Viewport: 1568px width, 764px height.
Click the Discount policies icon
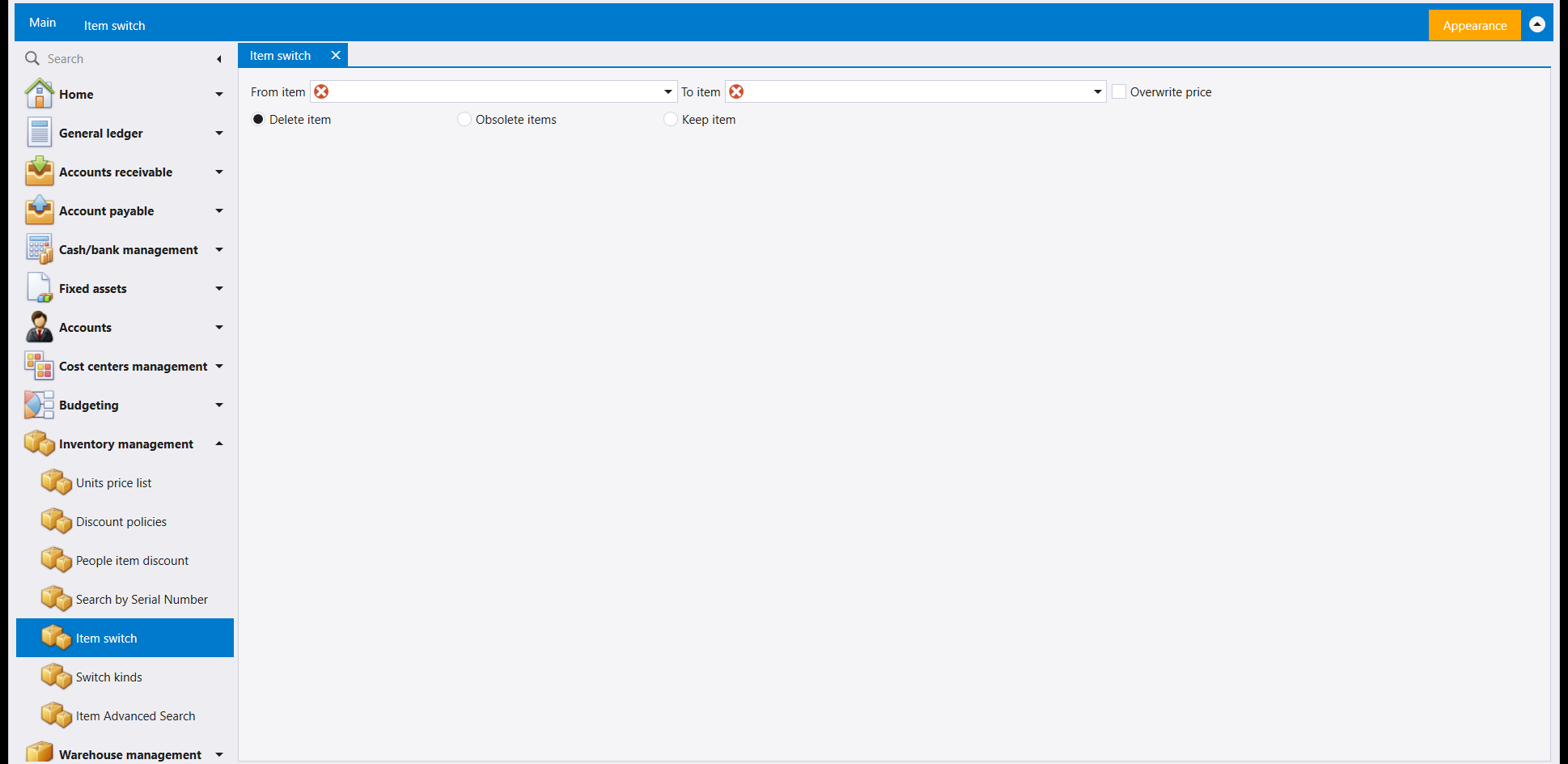point(57,521)
